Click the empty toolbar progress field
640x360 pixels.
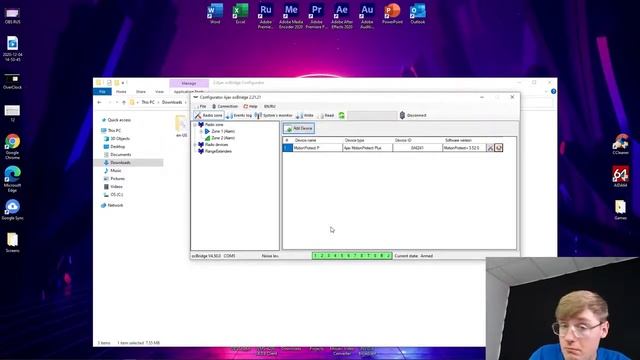[372, 116]
